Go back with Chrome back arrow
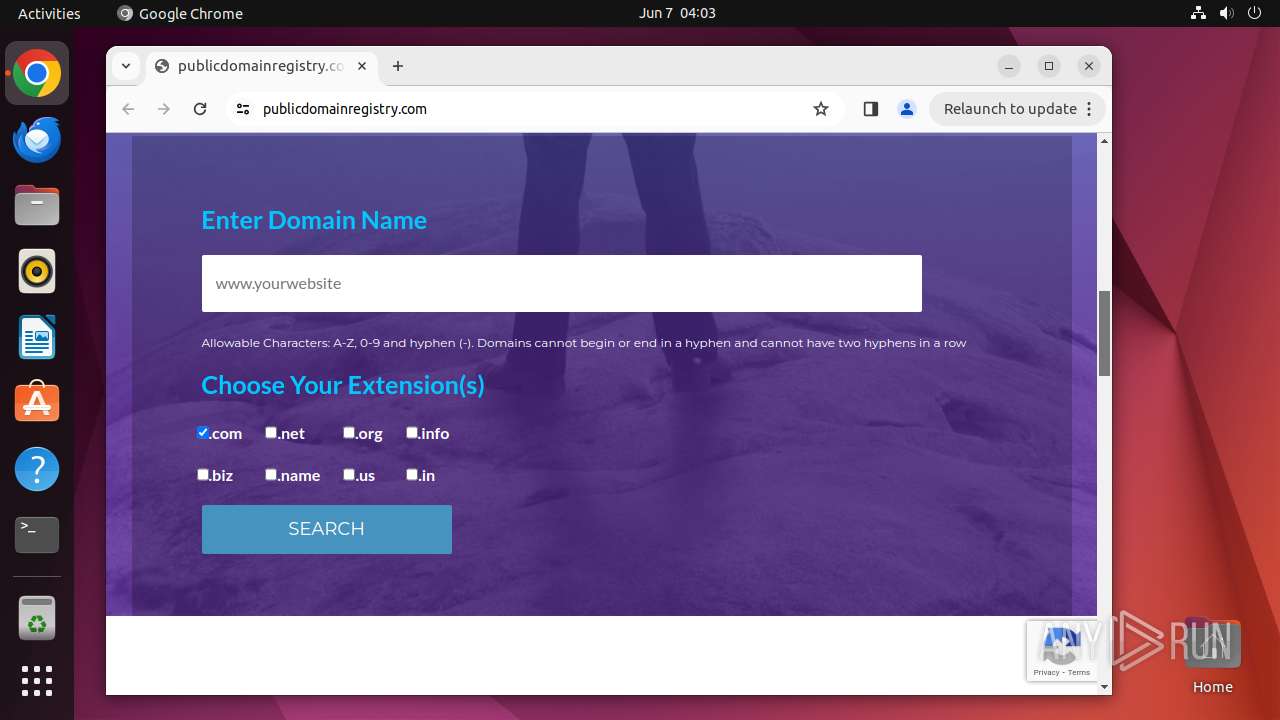Viewport: 1280px width, 720px height. (x=128, y=109)
